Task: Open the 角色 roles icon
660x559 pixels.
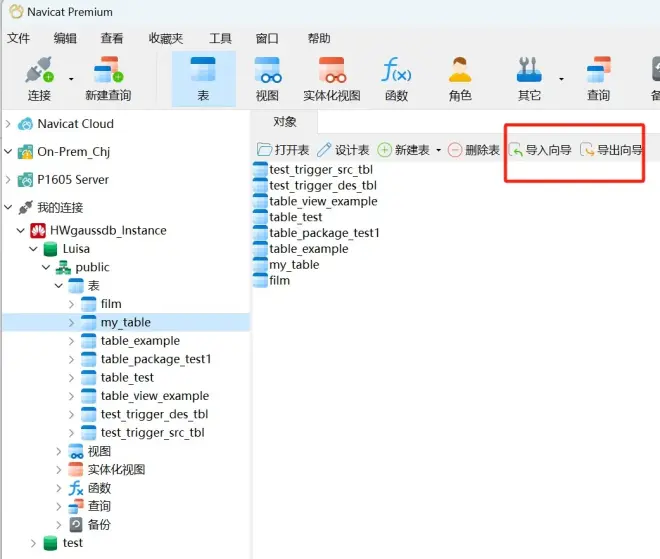Action: [460, 78]
